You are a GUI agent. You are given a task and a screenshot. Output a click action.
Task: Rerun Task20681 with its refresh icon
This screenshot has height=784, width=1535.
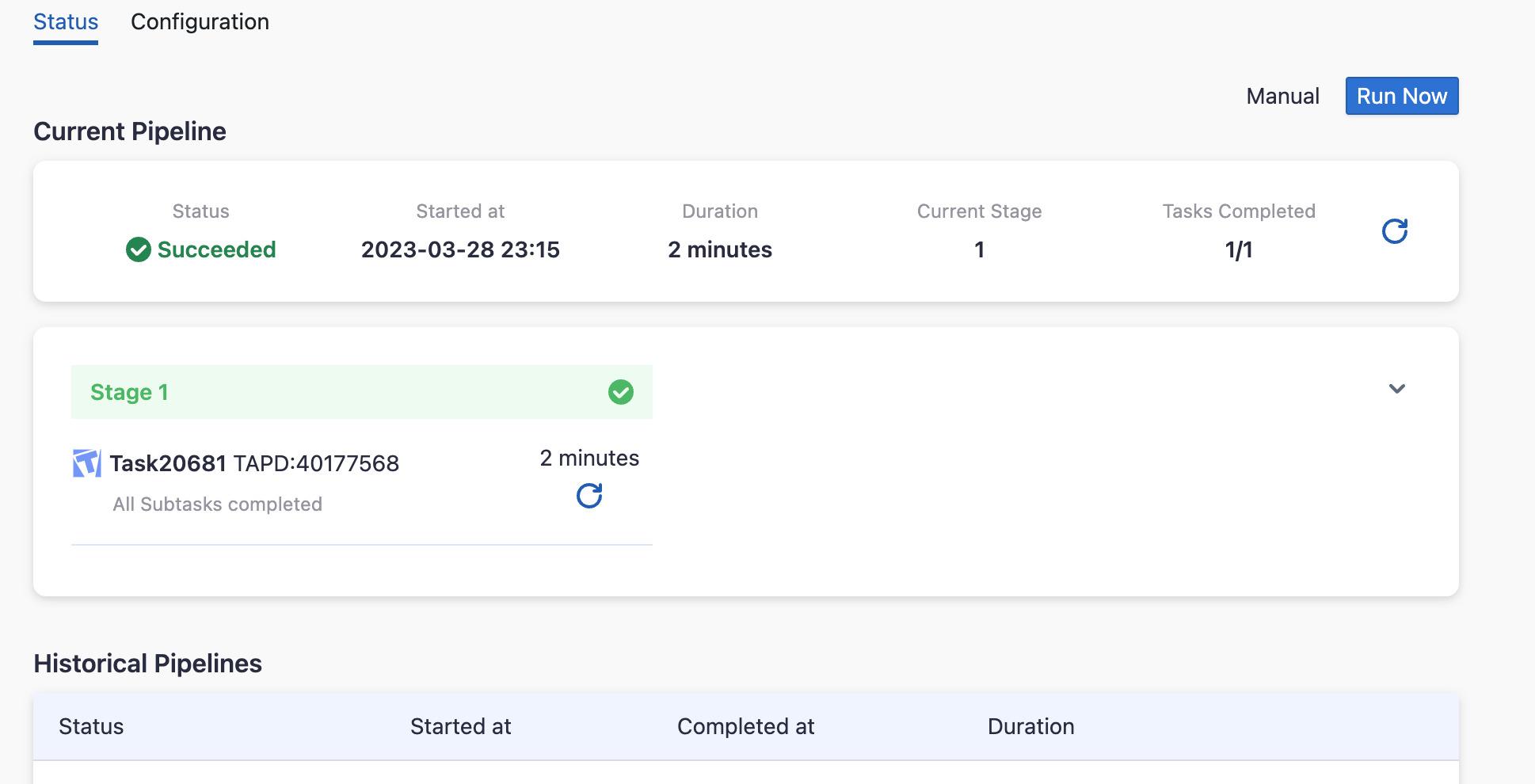click(x=589, y=496)
